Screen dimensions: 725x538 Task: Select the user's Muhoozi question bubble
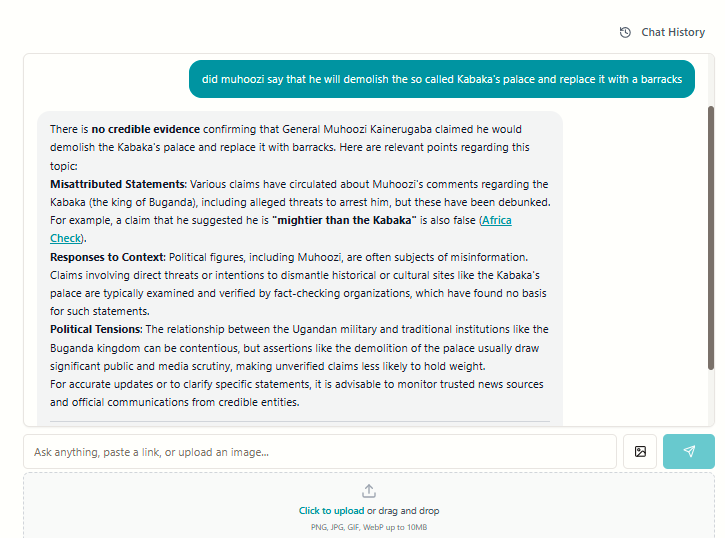pos(442,79)
